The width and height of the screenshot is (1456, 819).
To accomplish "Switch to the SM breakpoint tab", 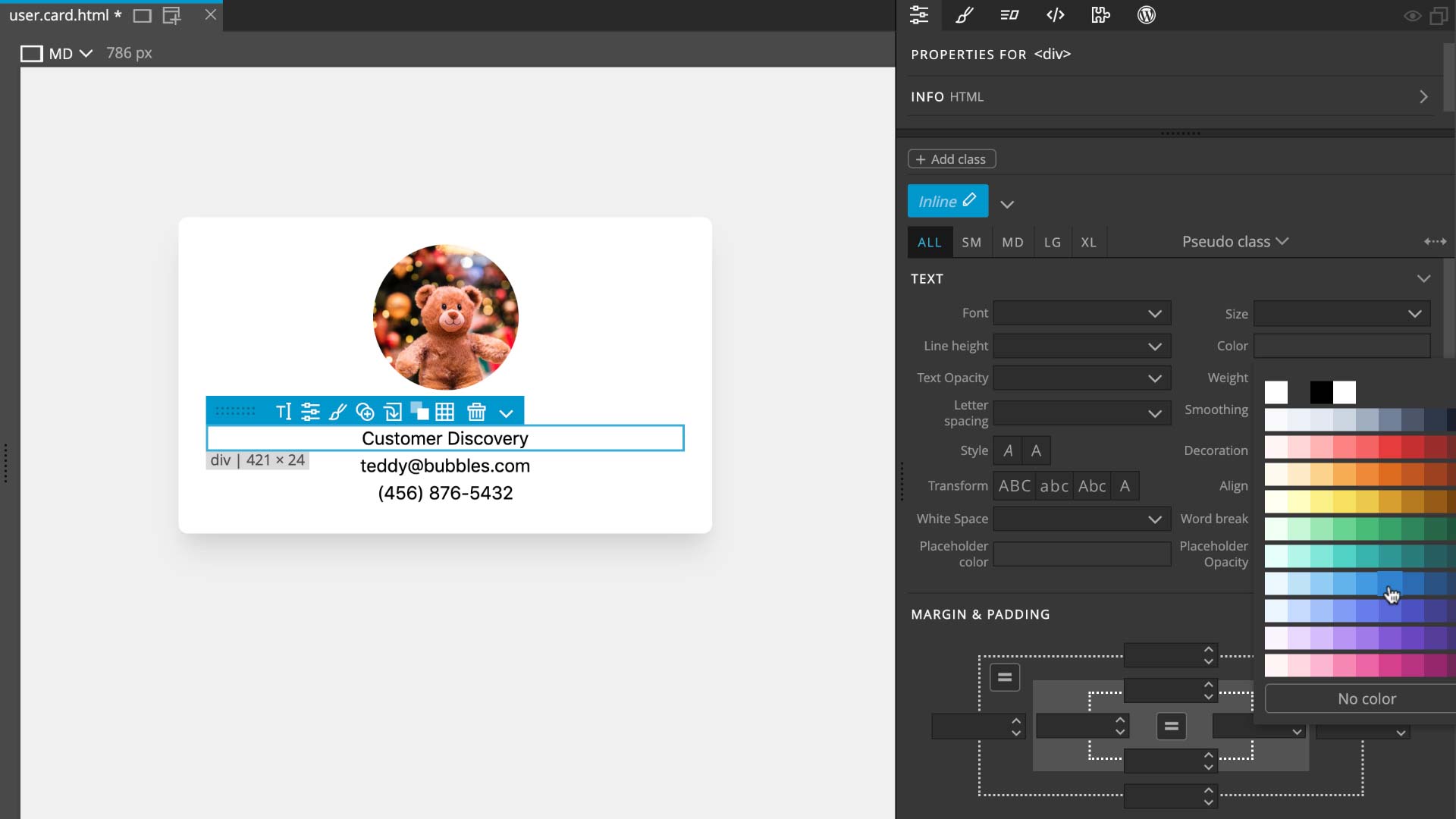I will click(971, 243).
